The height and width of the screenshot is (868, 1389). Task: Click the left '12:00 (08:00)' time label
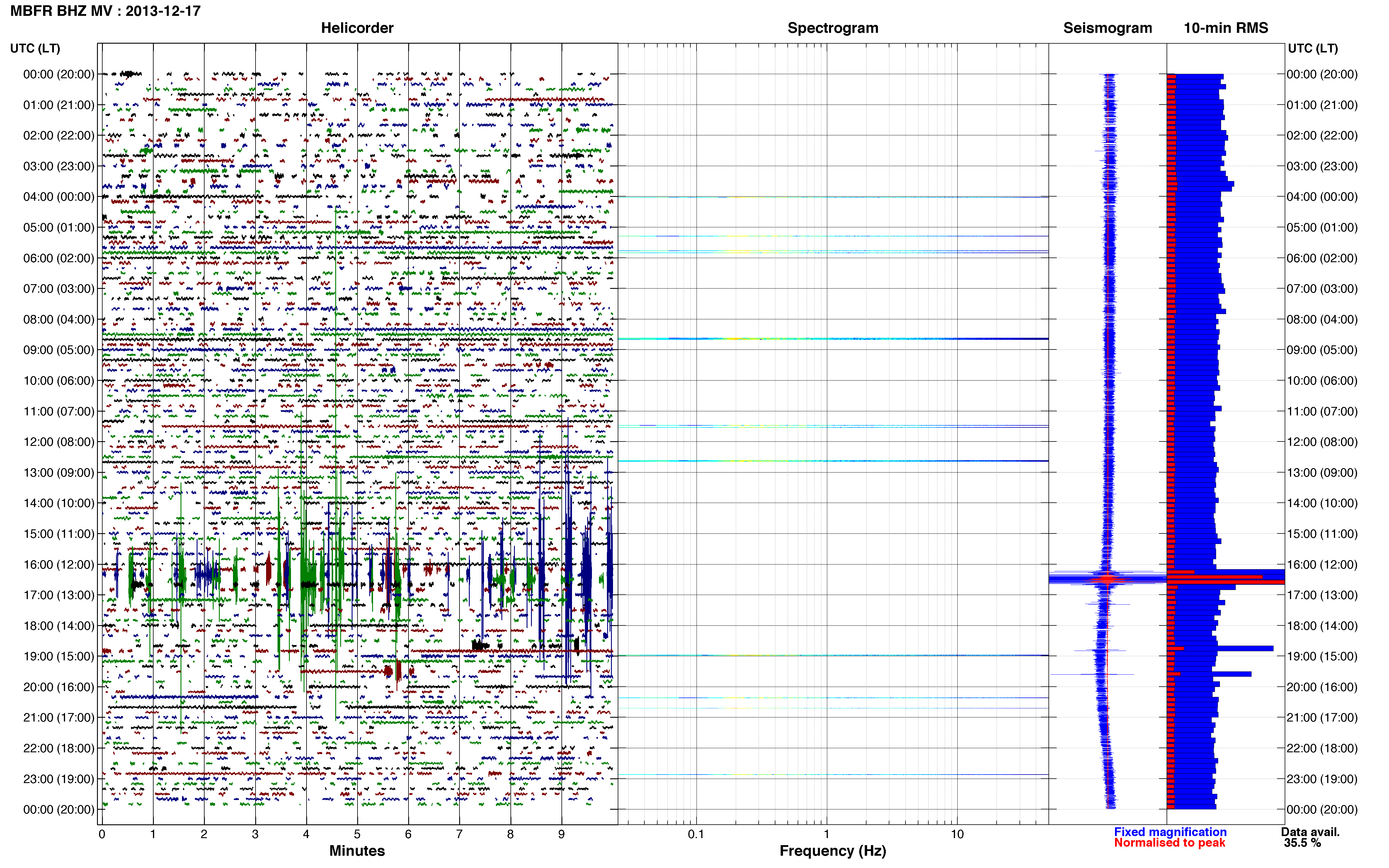pos(59,442)
